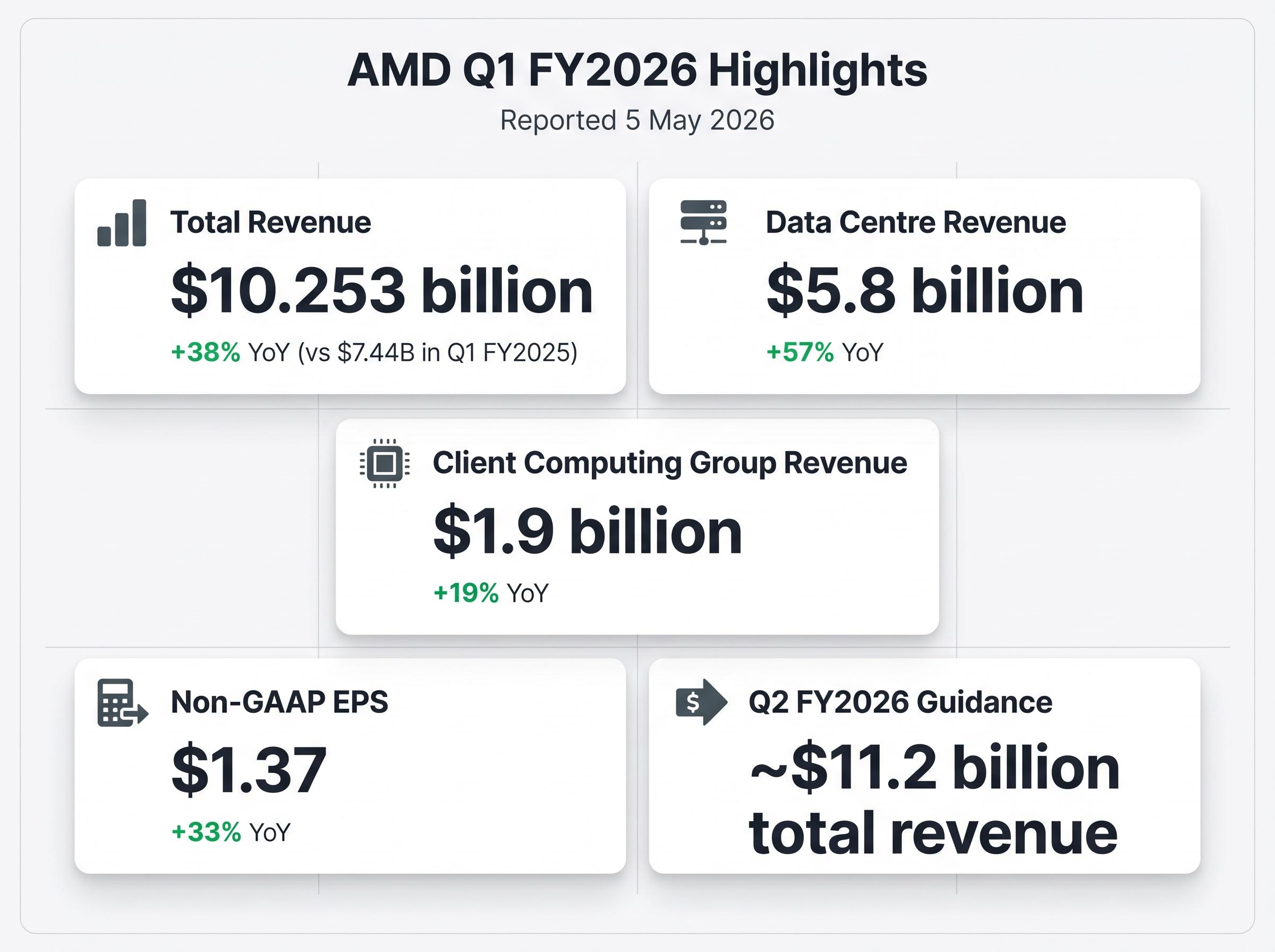Click the bar chart icon beside Total Revenue
The image size is (1275, 952).
coord(122,223)
